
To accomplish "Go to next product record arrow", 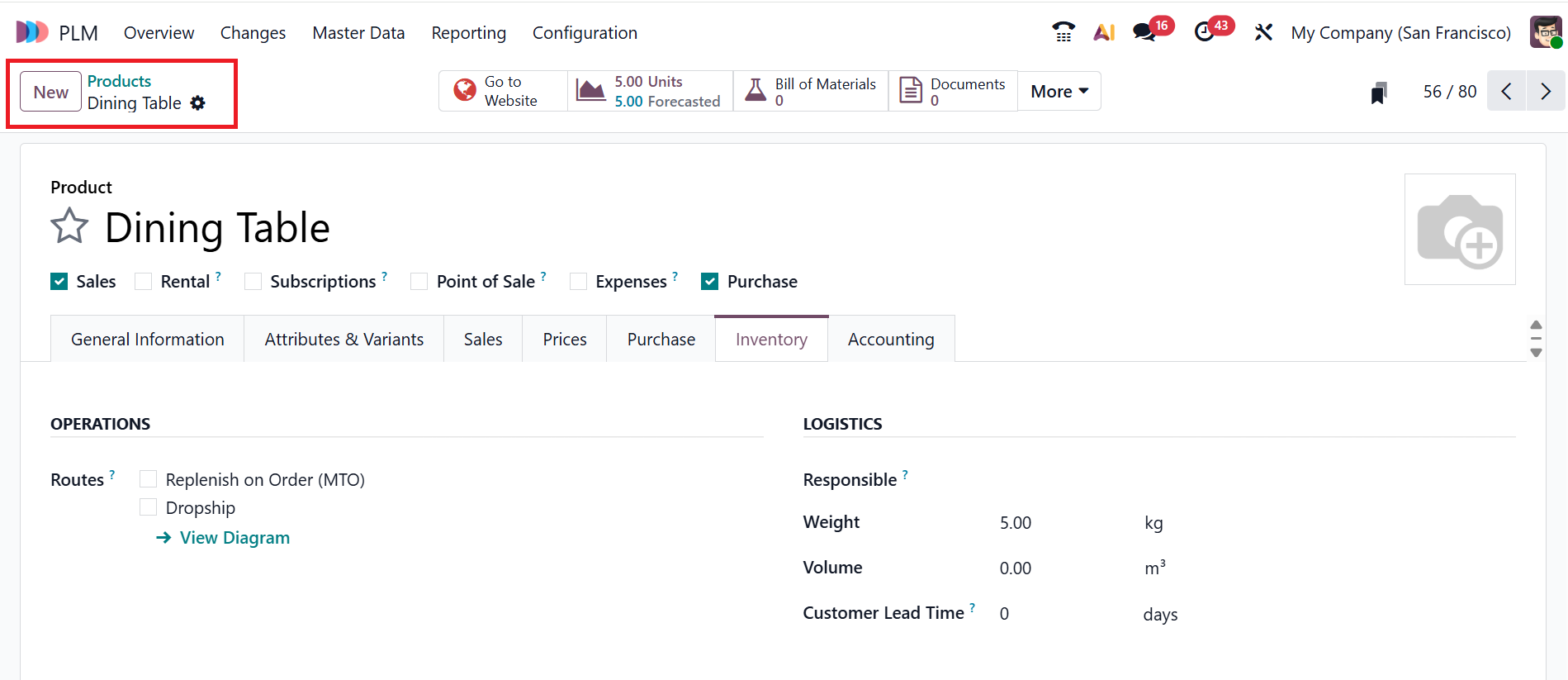I will [x=1545, y=91].
